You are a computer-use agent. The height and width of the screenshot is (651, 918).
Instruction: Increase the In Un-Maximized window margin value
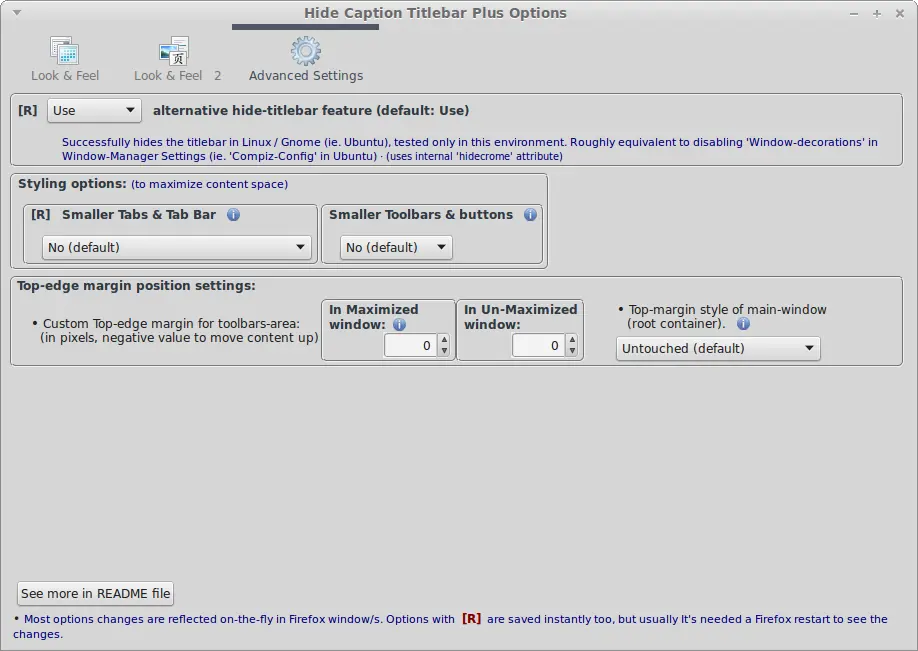click(x=573, y=340)
